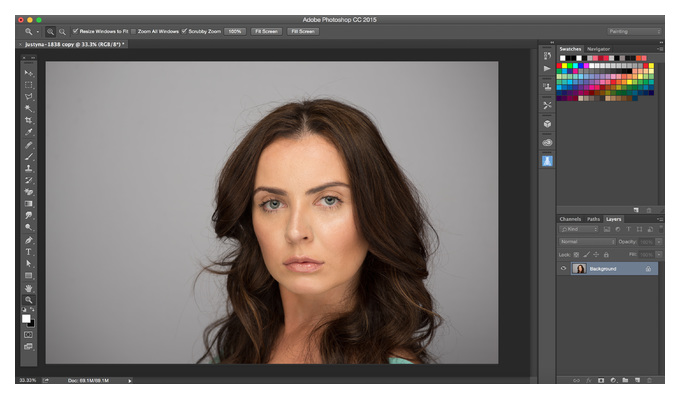Toggle lock transparent pixels
680x399 pixels.
point(576,255)
